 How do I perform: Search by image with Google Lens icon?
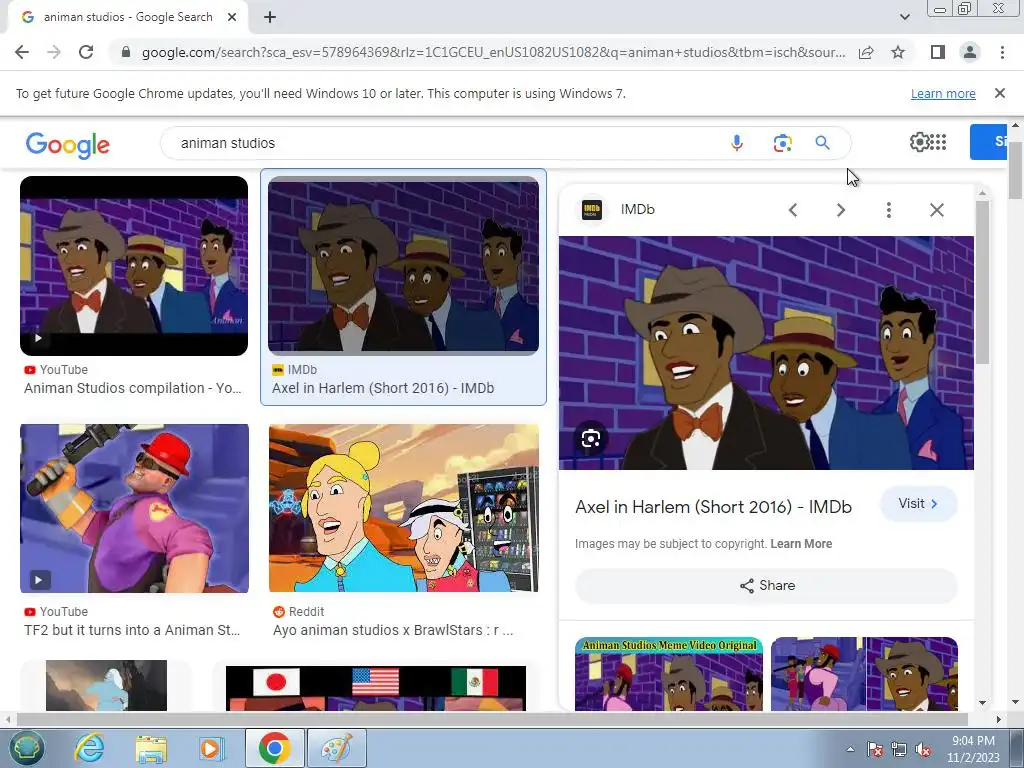point(782,143)
